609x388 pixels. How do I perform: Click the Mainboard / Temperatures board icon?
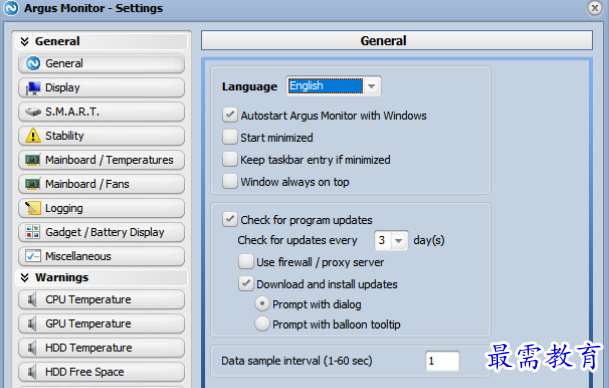pyautogui.click(x=33, y=160)
